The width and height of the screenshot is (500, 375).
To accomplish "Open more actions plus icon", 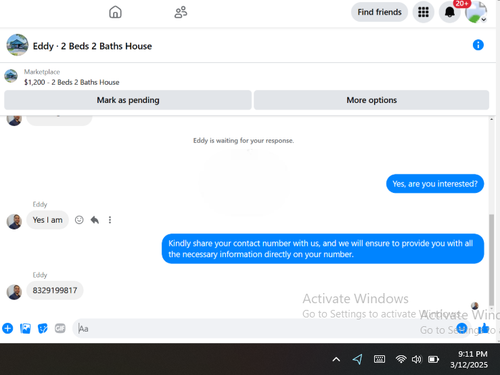I will [x=8, y=328].
